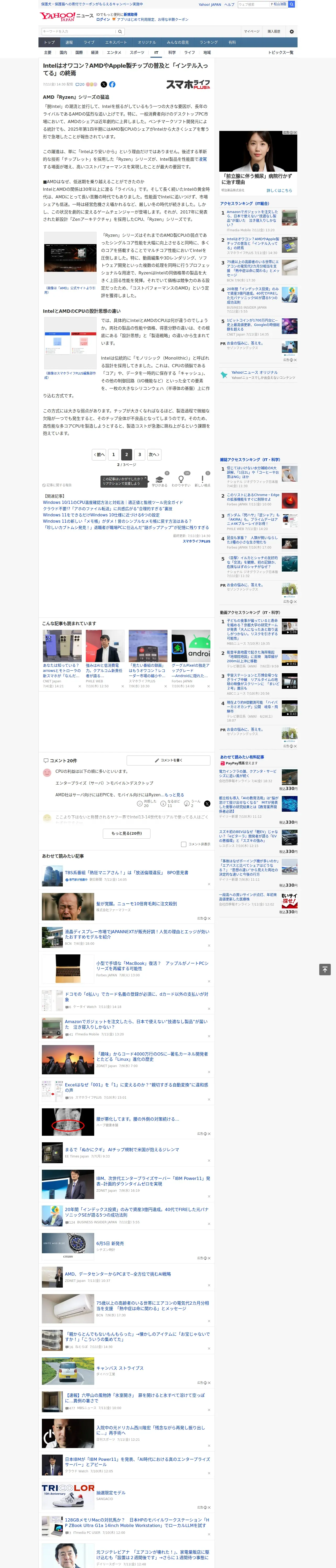Open ranking item about Amazon gadgets 技適
This screenshot has height=1568, width=336.
pos(253,218)
